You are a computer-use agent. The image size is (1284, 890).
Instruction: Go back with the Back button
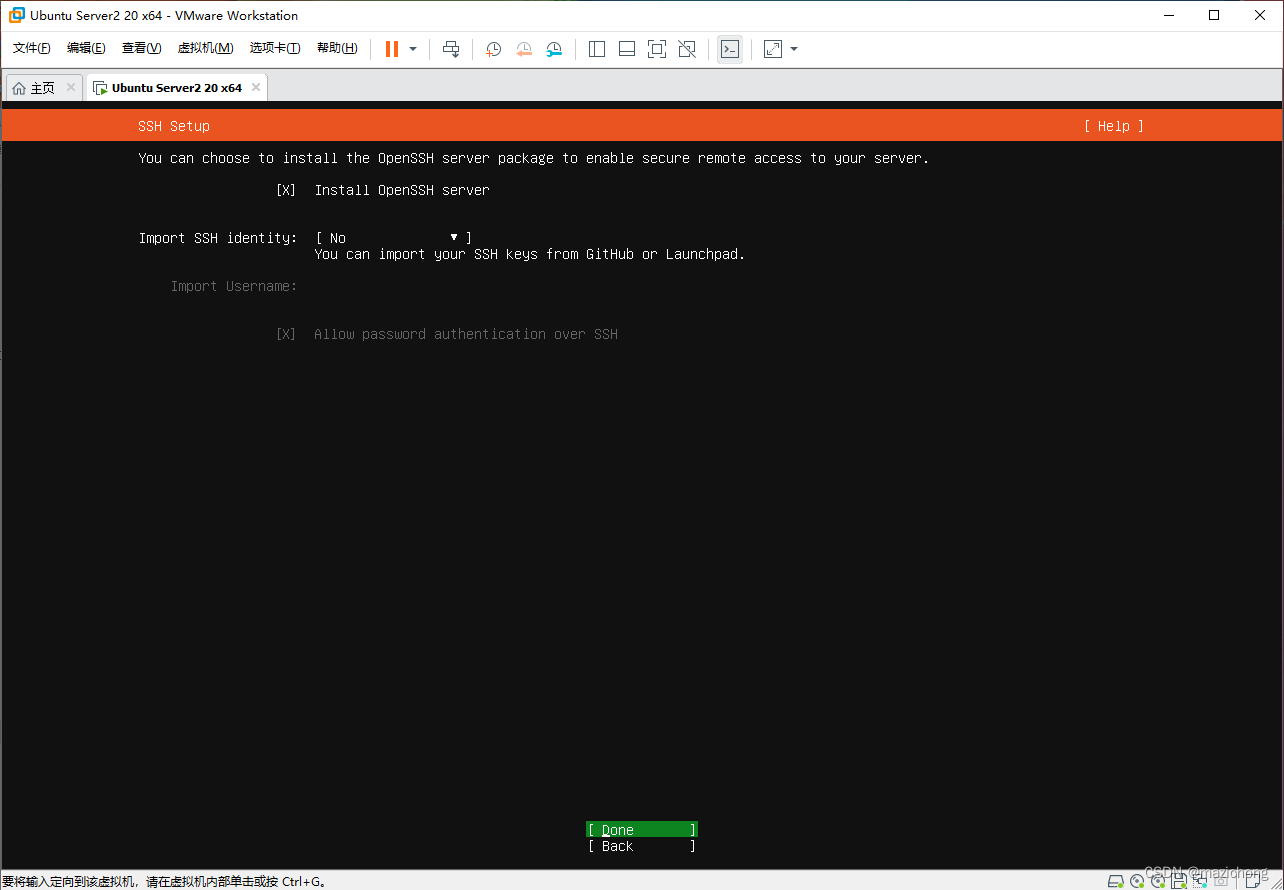(641, 846)
